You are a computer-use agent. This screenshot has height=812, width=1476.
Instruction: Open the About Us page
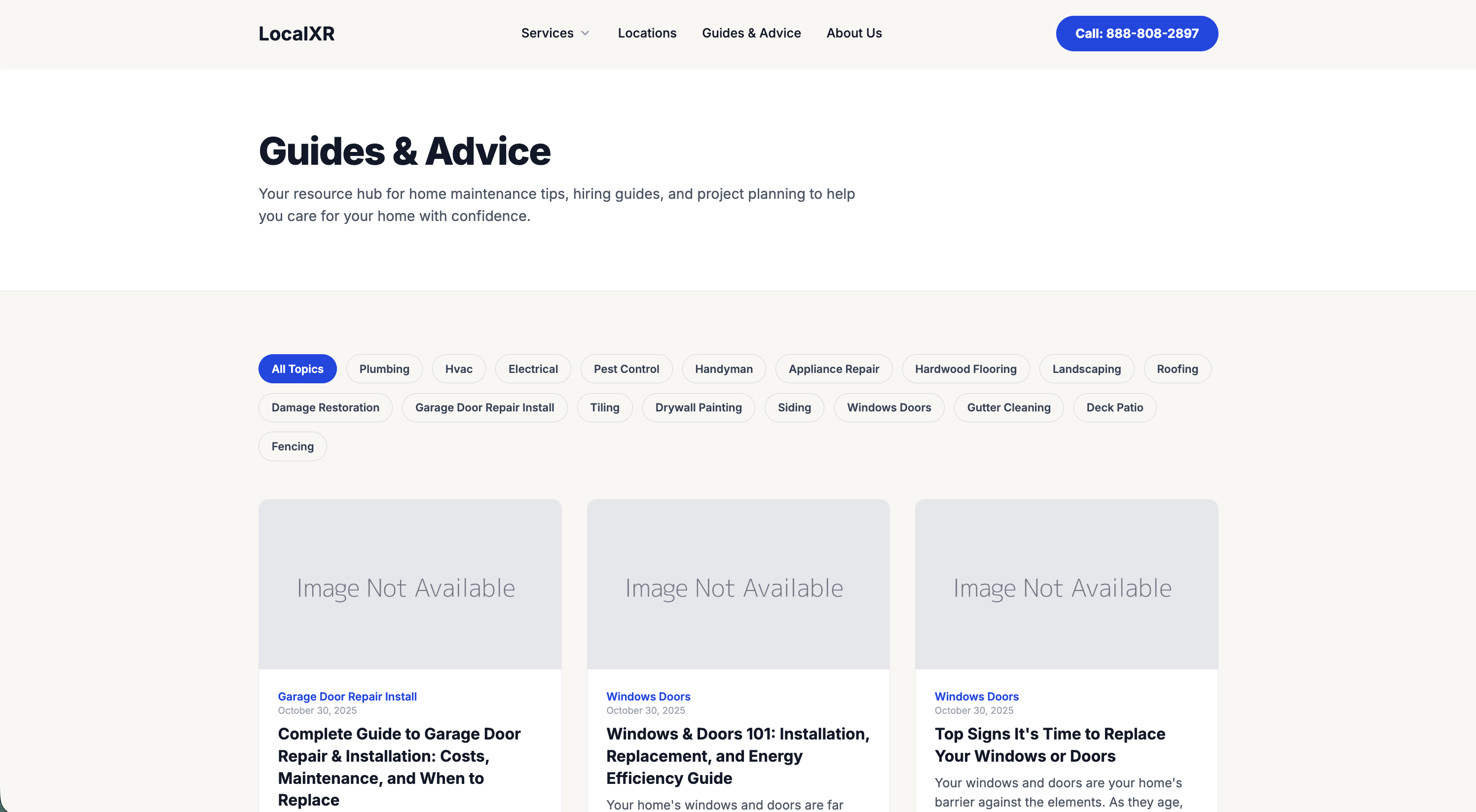coord(853,33)
